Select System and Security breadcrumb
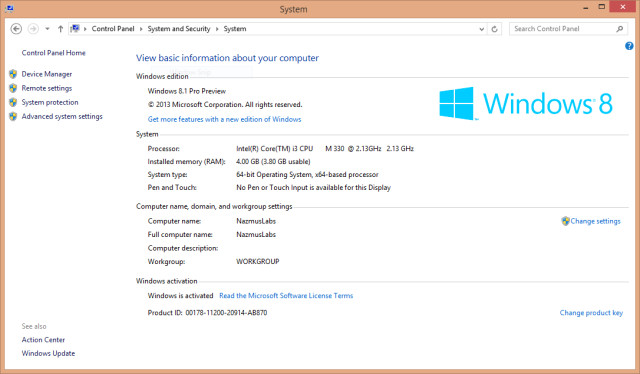This screenshot has height=374, width=640. (x=179, y=29)
